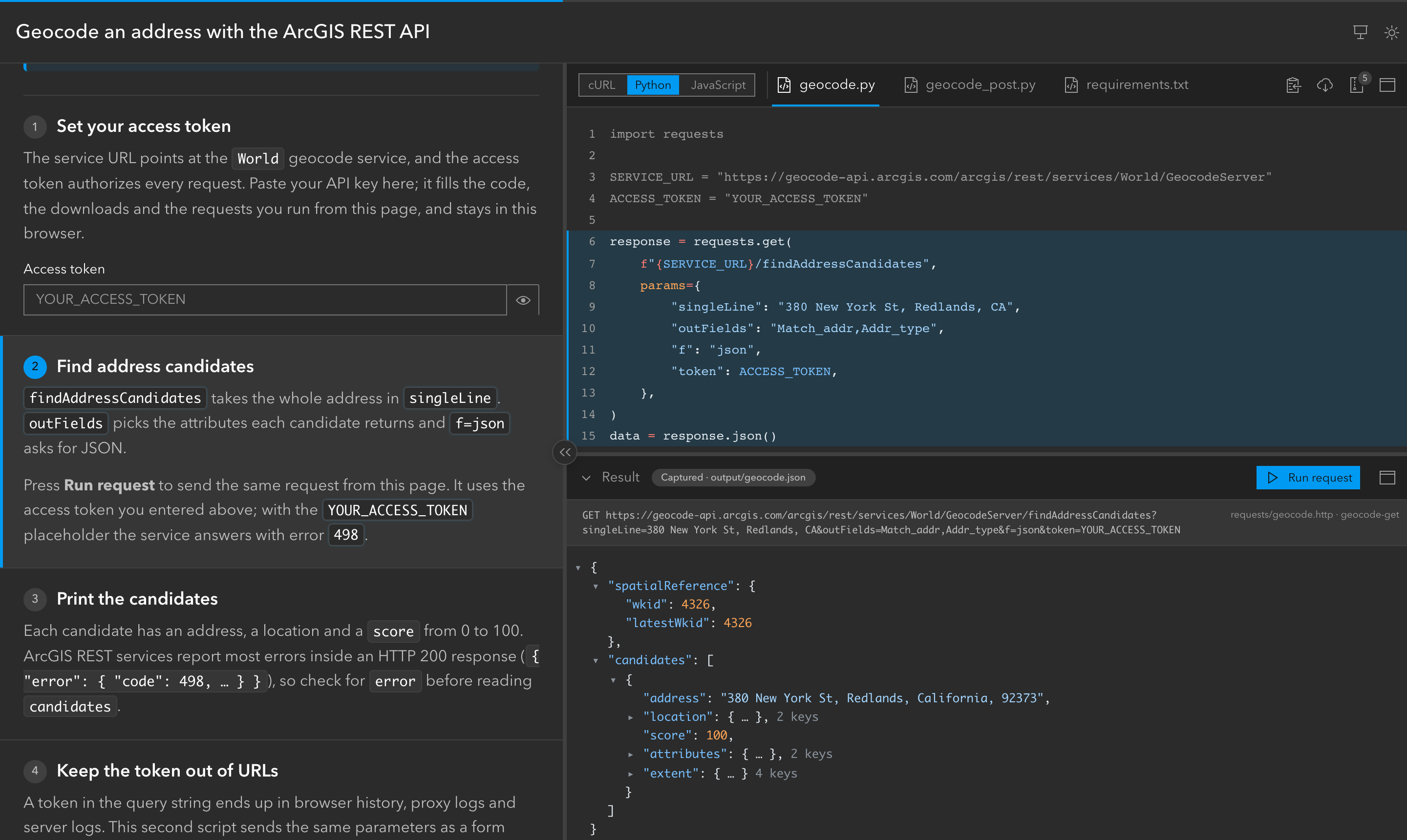
Task: Show access token with eye icon
Action: tap(523, 300)
